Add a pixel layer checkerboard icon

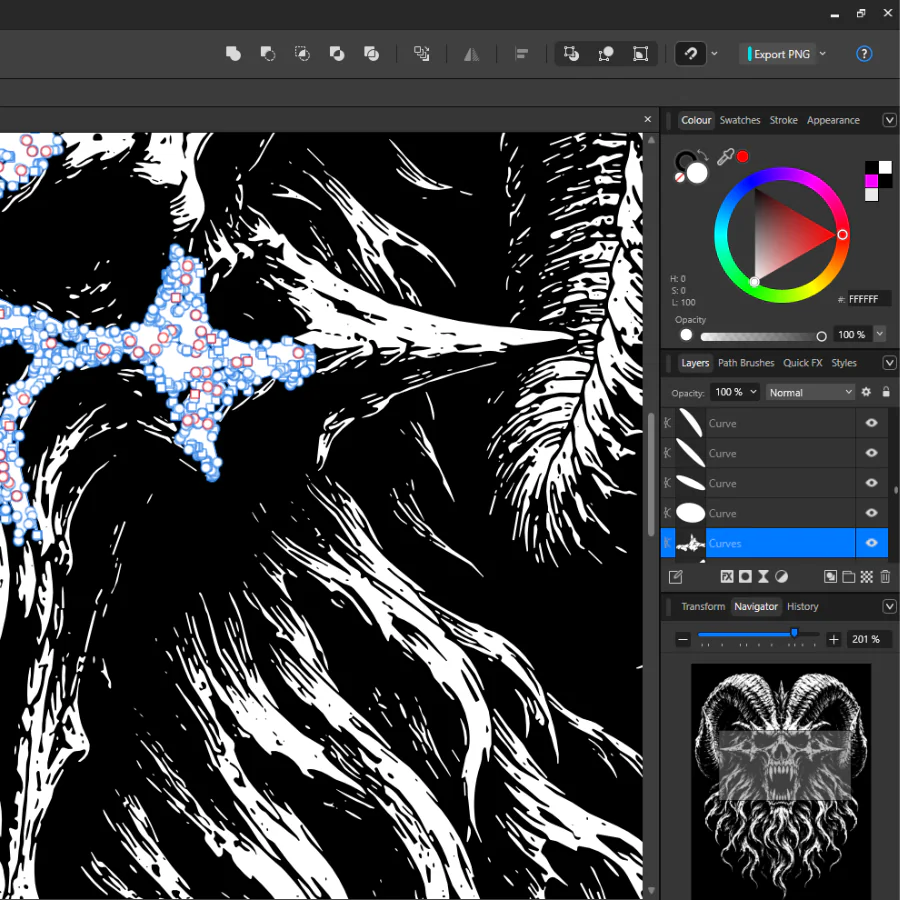point(867,577)
